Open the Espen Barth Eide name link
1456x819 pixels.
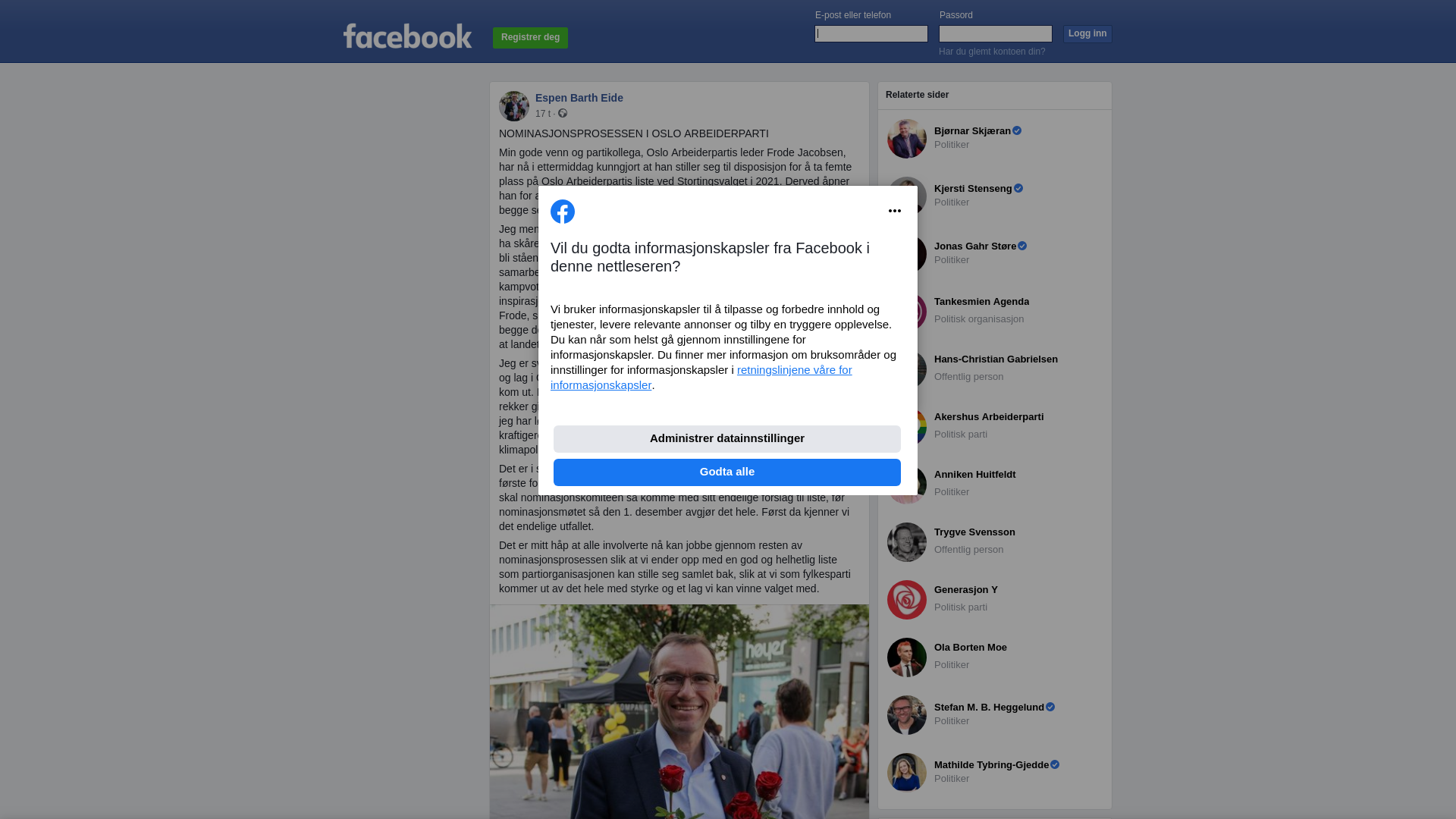(x=579, y=98)
